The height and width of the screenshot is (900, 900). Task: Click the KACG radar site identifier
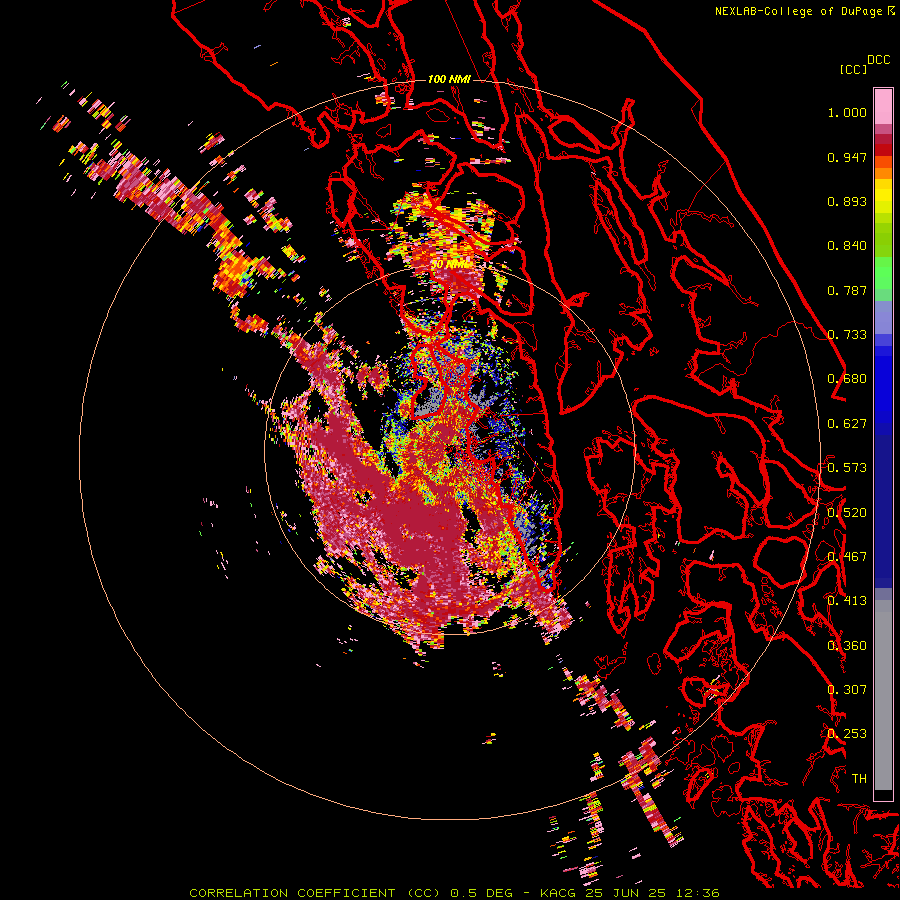[557, 893]
